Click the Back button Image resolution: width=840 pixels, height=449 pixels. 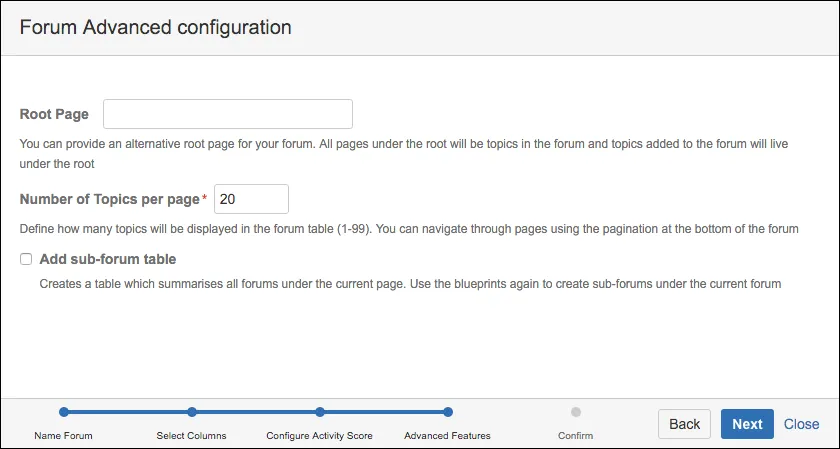click(684, 424)
